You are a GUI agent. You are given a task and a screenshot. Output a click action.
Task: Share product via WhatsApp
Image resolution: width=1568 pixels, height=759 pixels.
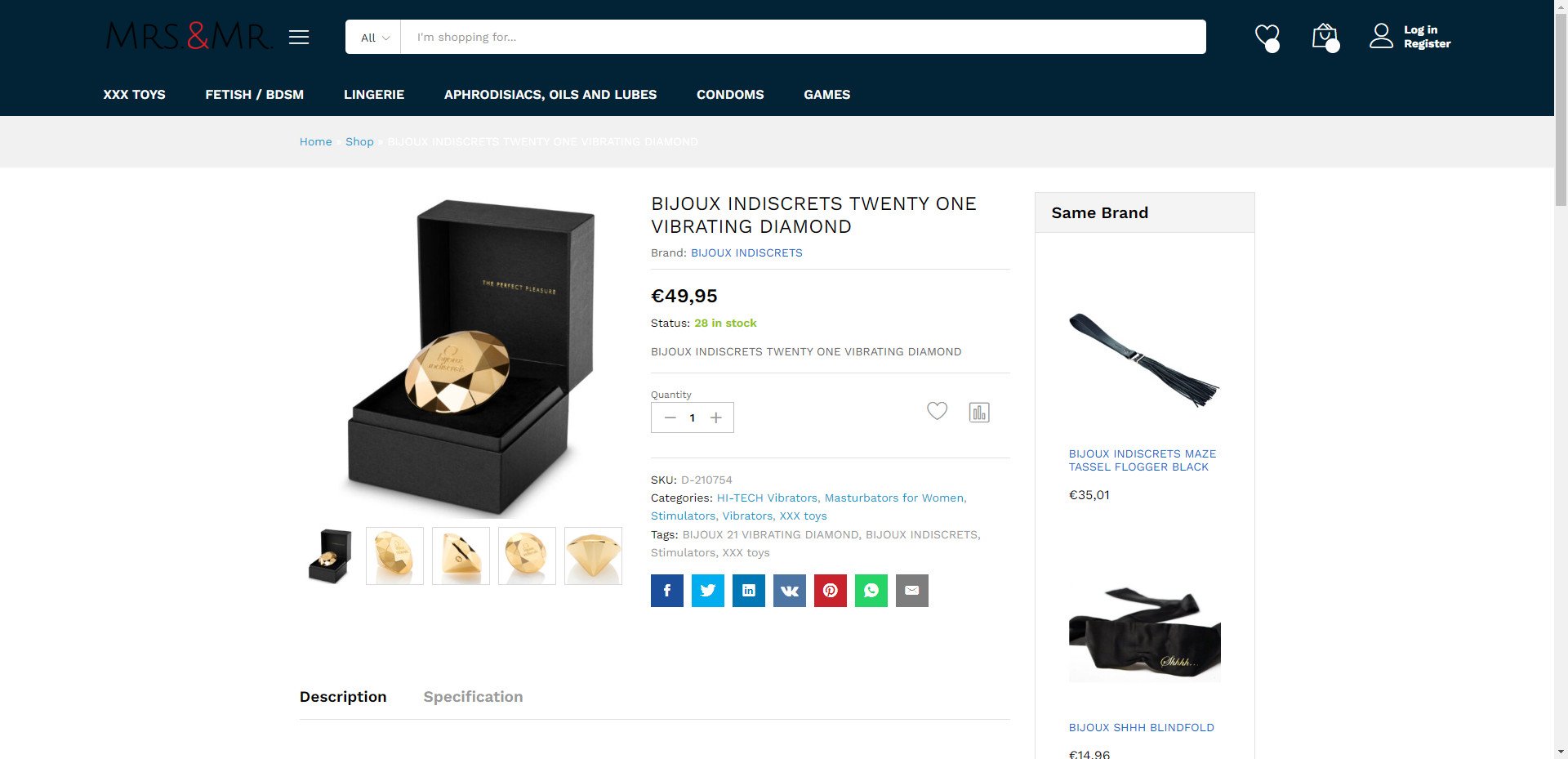click(x=871, y=591)
